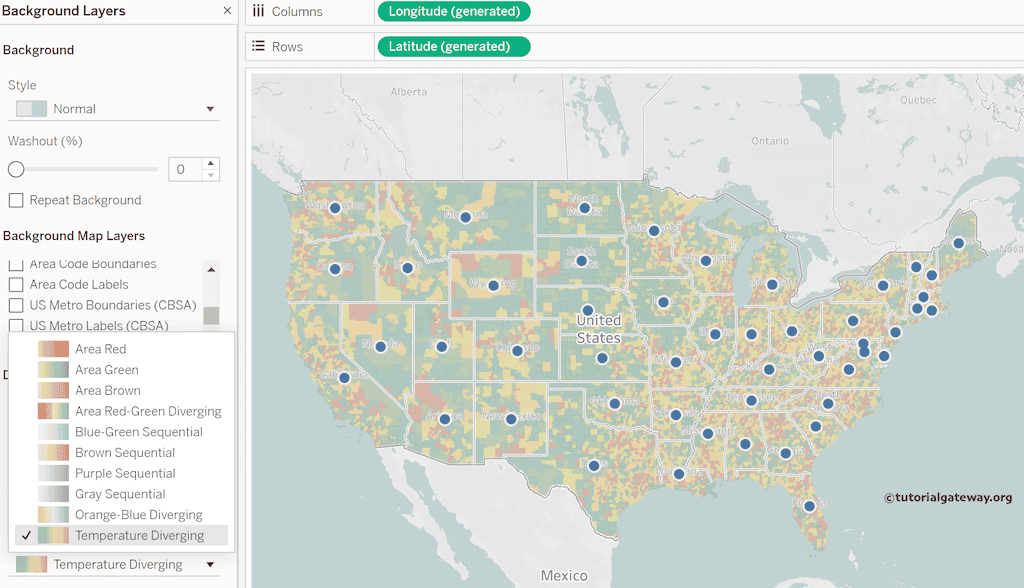Screen dimensions: 1024x588
Task: Click the Michigan map marker
Action: pyautogui.click(x=773, y=284)
